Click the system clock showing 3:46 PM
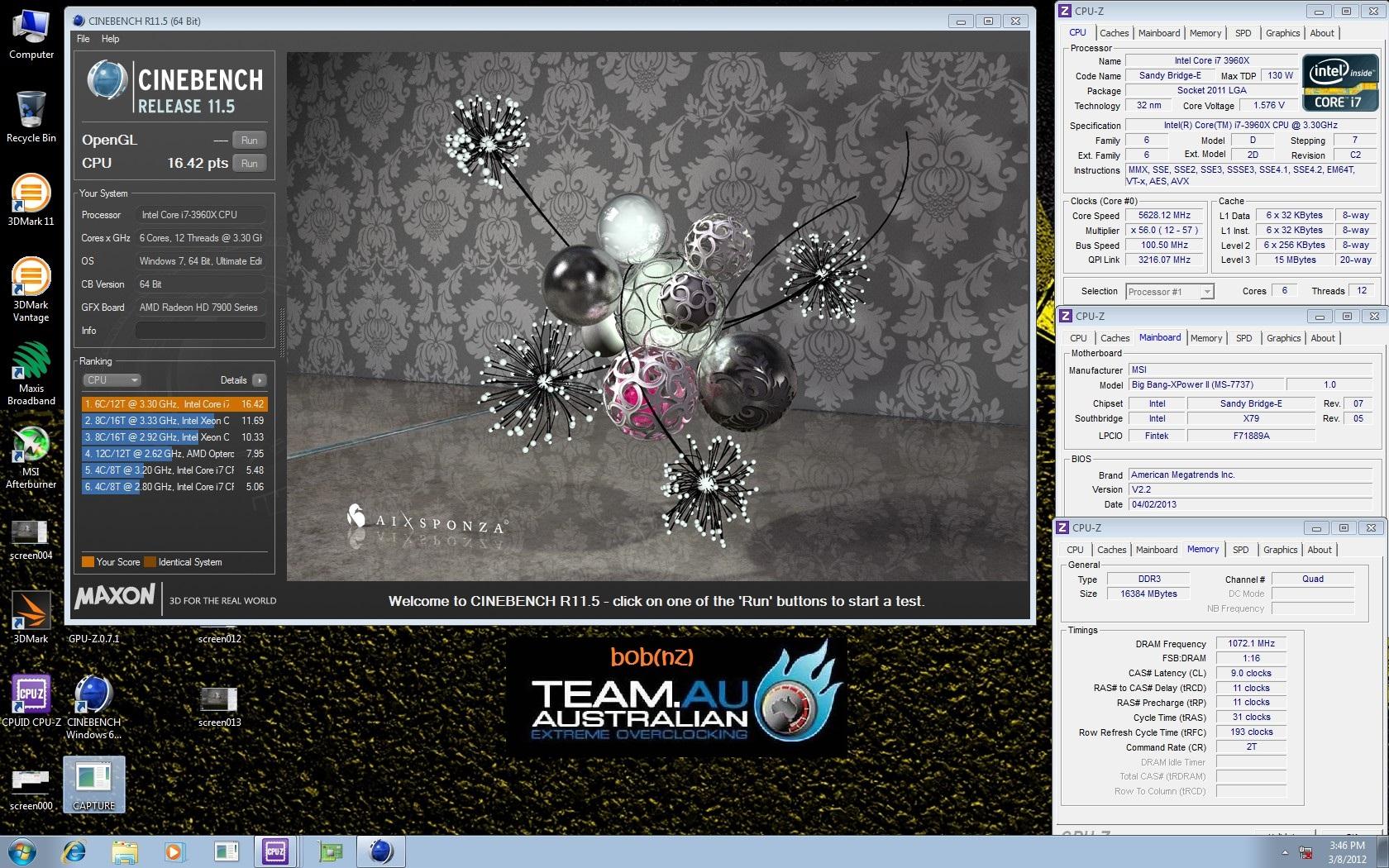Image resolution: width=1389 pixels, height=868 pixels. coord(1347,845)
